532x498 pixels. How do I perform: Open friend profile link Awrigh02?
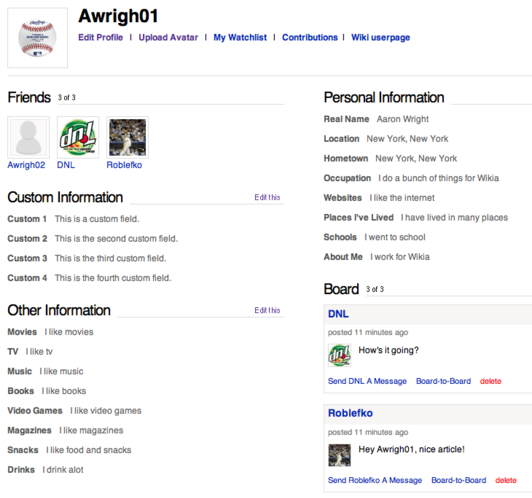coord(26,165)
